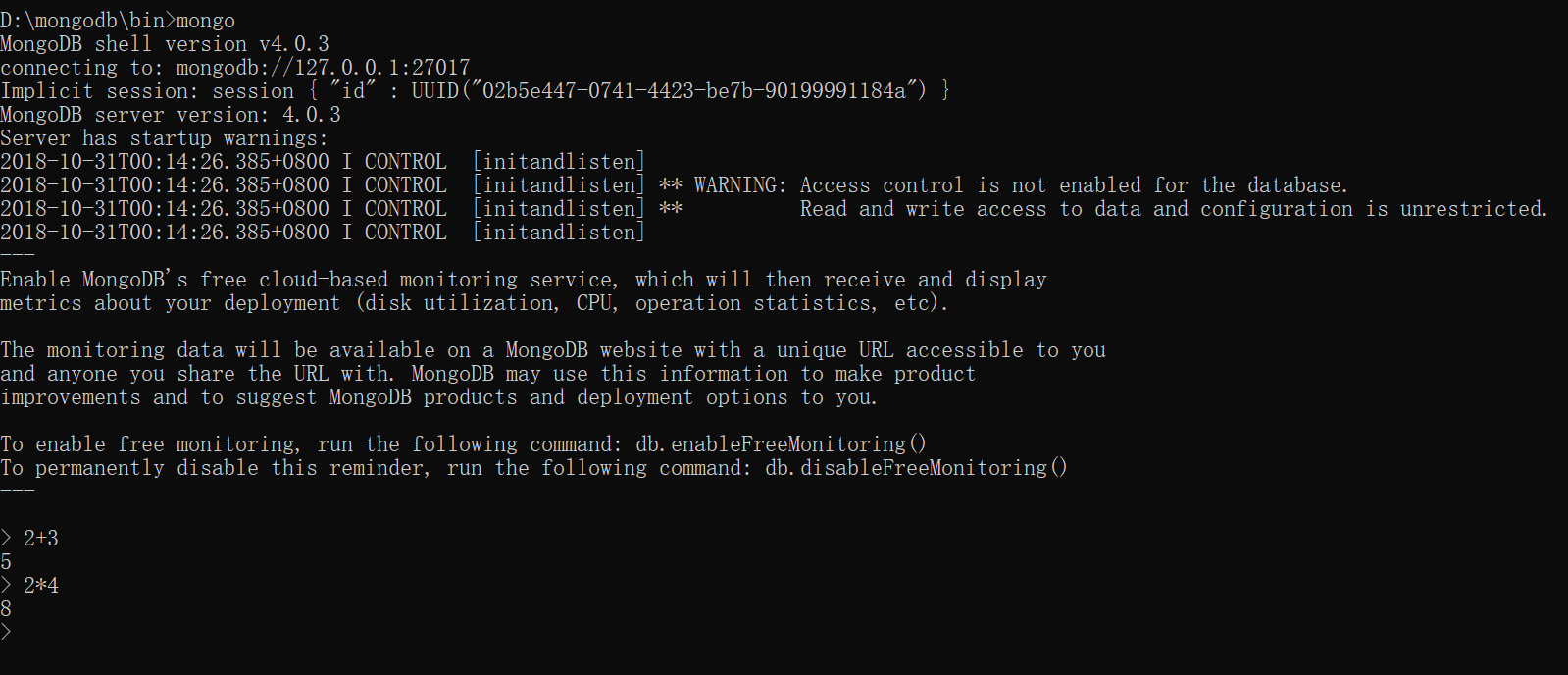Image resolution: width=1568 pixels, height=675 pixels.
Task: Click the mongodb://127.0.0.1:27017 connection URL
Action: pyautogui.click(x=323, y=68)
